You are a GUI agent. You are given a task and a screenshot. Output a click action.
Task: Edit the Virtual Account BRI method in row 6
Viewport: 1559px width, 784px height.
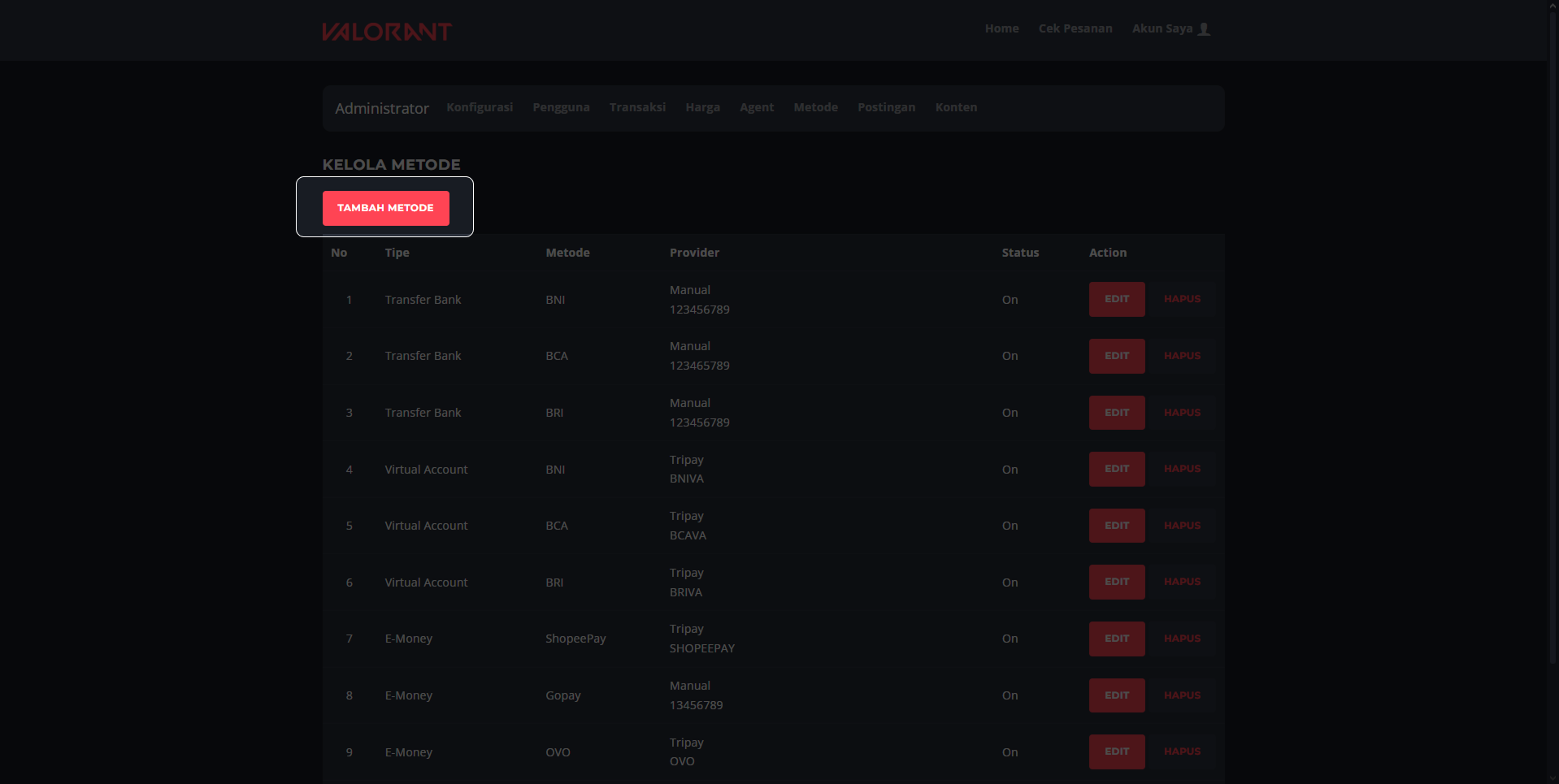pyautogui.click(x=1117, y=582)
